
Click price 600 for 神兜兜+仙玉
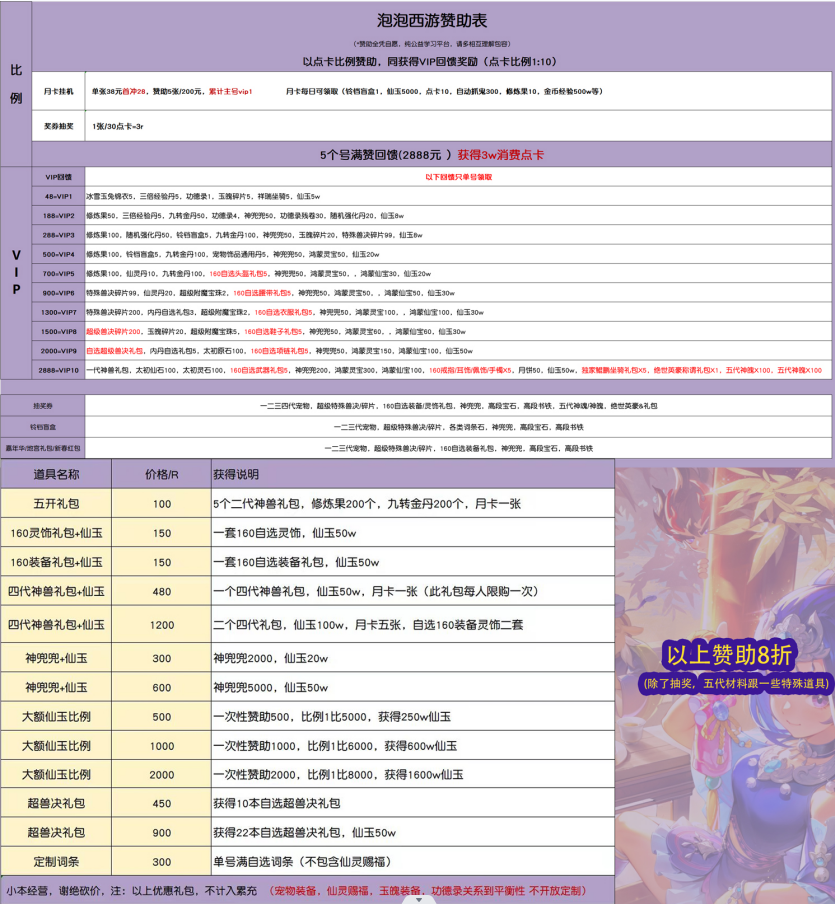click(161, 688)
